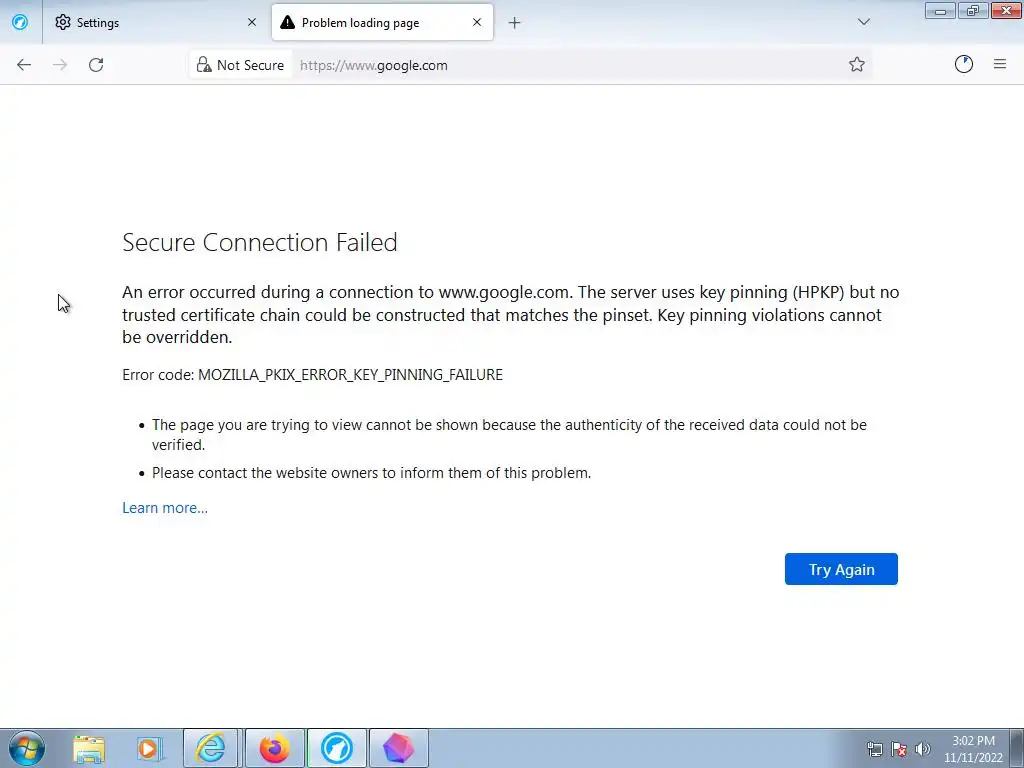The image size is (1024, 768).
Task: Click the Not Secure lock icon
Action: coord(204,65)
